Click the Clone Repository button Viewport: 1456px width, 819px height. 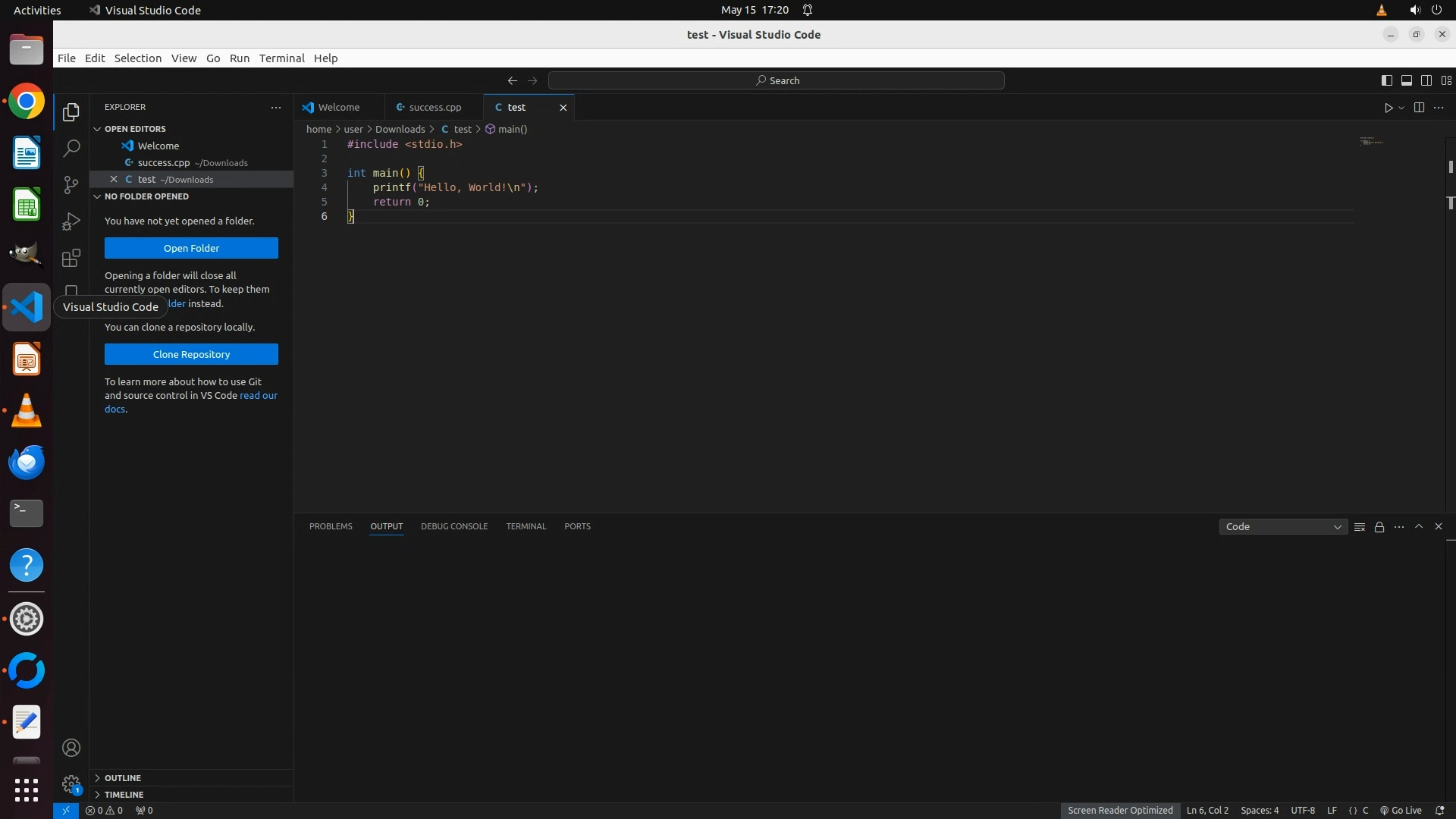(191, 354)
